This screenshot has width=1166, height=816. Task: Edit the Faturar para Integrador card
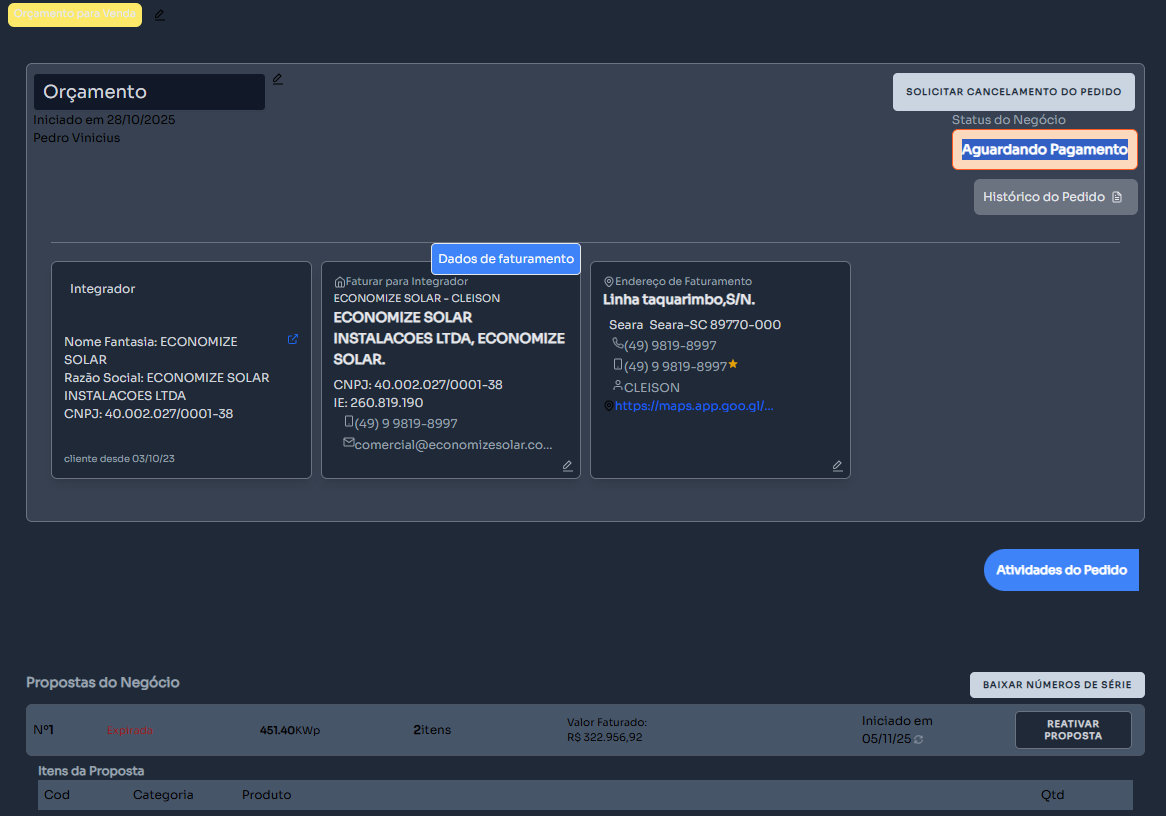[x=568, y=466]
